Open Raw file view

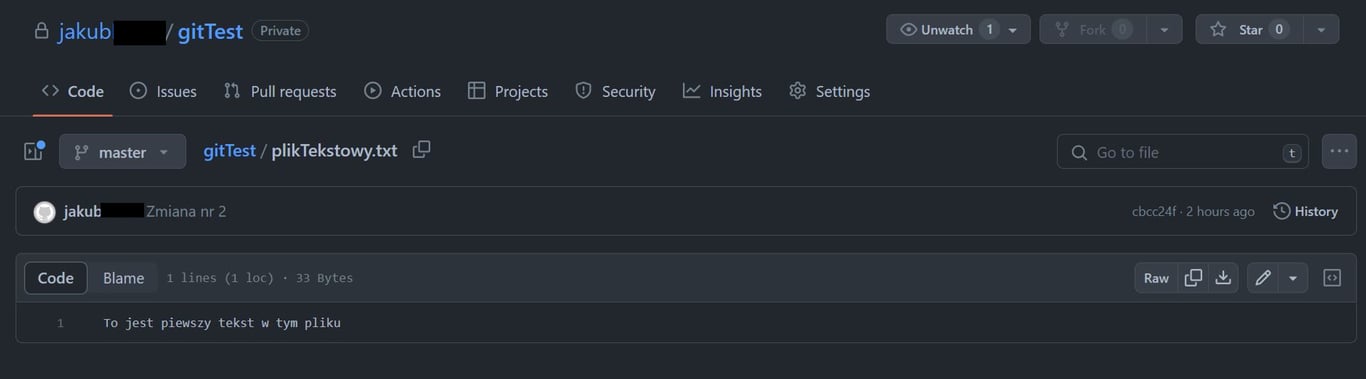pos(1156,278)
